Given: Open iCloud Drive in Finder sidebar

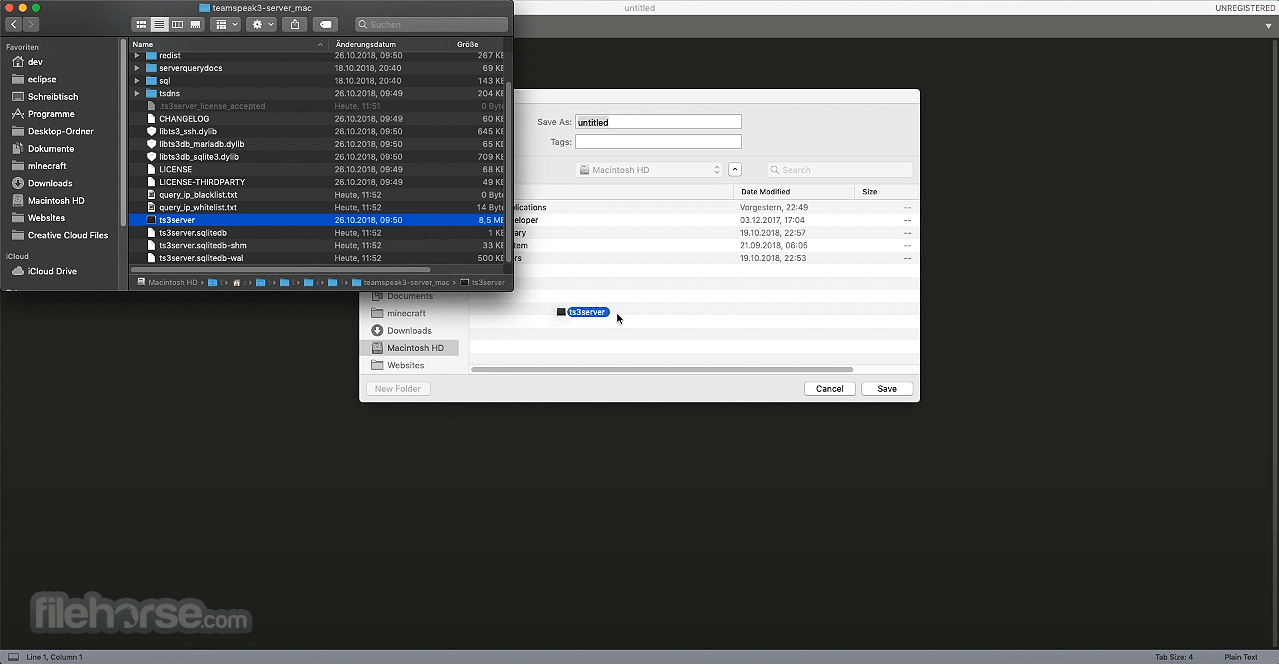Looking at the screenshot, I should [52, 271].
